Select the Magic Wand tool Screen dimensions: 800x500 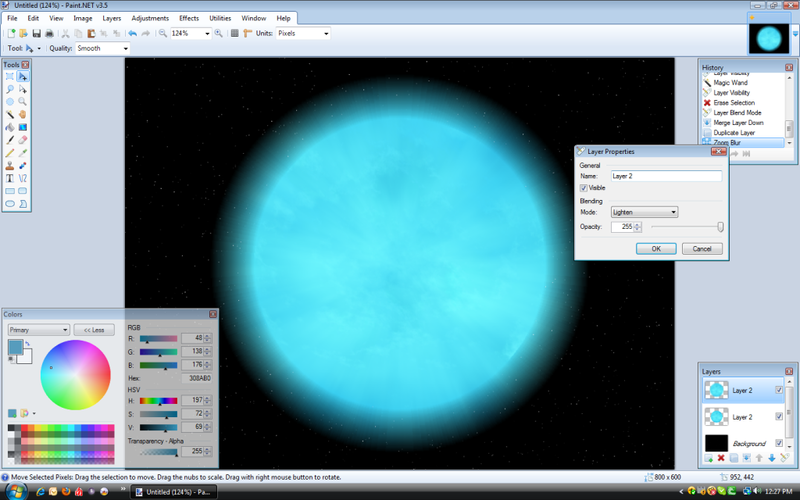tap(10, 114)
